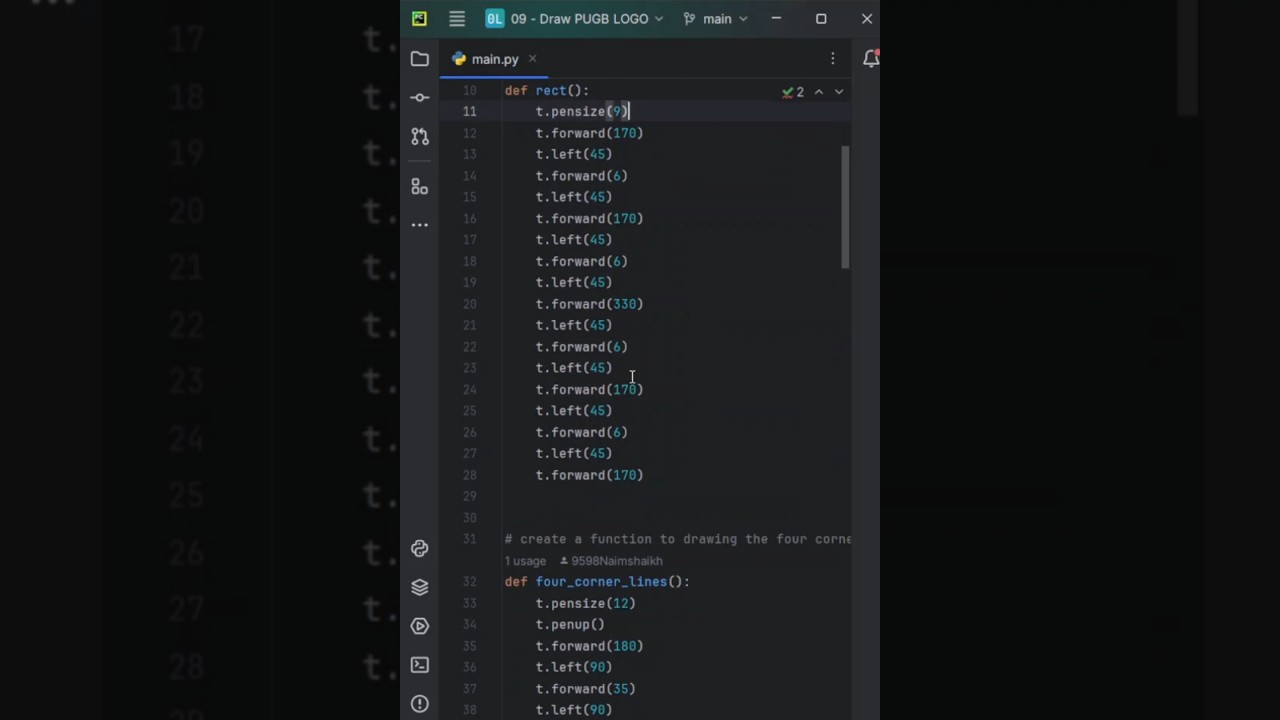Viewport: 1280px width, 720px height.
Task: Open the Pull Requests tool window
Action: 420,136
